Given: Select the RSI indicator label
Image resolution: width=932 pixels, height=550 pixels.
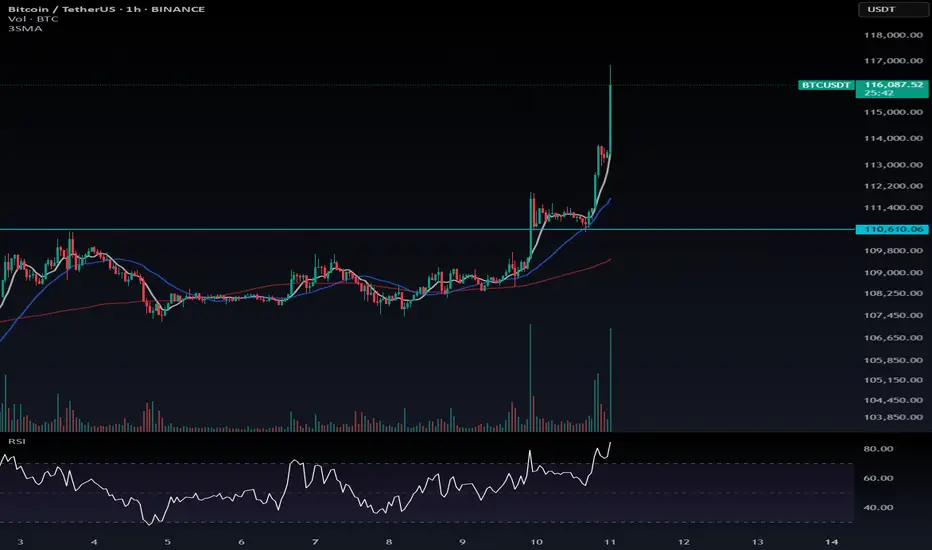Looking at the screenshot, I should [x=17, y=441].
